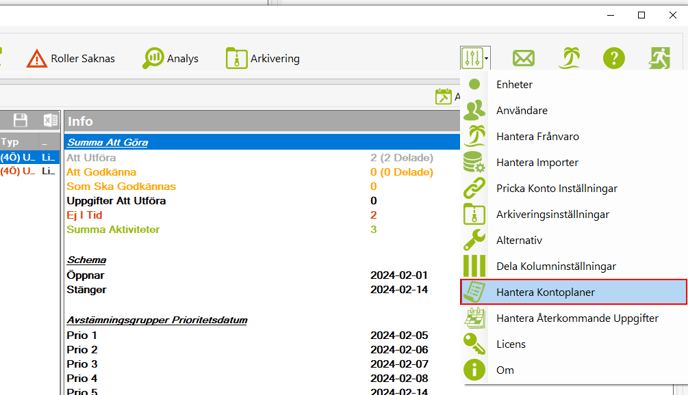Click the Prio 3 row label
This screenshot has width=688, height=395.
pos(82,364)
